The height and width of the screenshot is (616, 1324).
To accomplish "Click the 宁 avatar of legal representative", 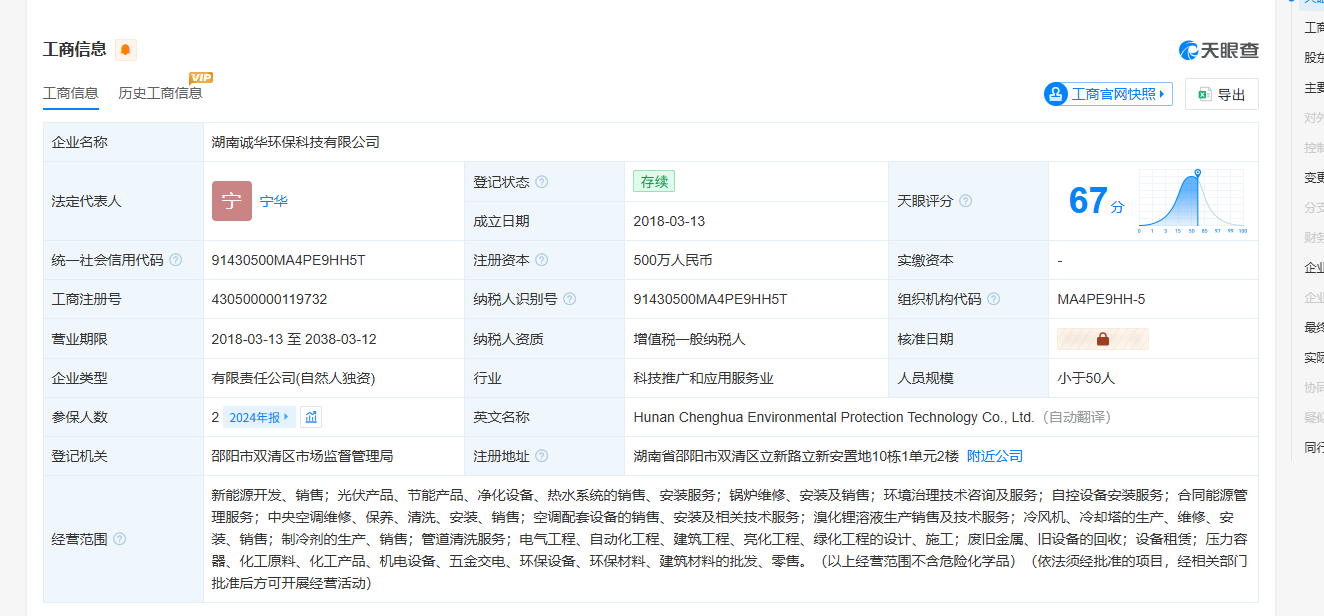I will pyautogui.click(x=231, y=201).
